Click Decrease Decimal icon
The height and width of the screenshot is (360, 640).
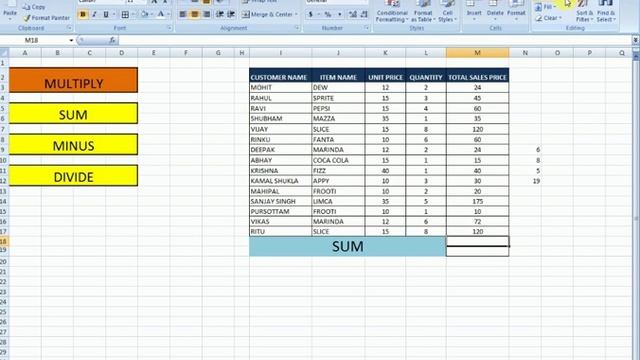pyautogui.click(x=364, y=14)
